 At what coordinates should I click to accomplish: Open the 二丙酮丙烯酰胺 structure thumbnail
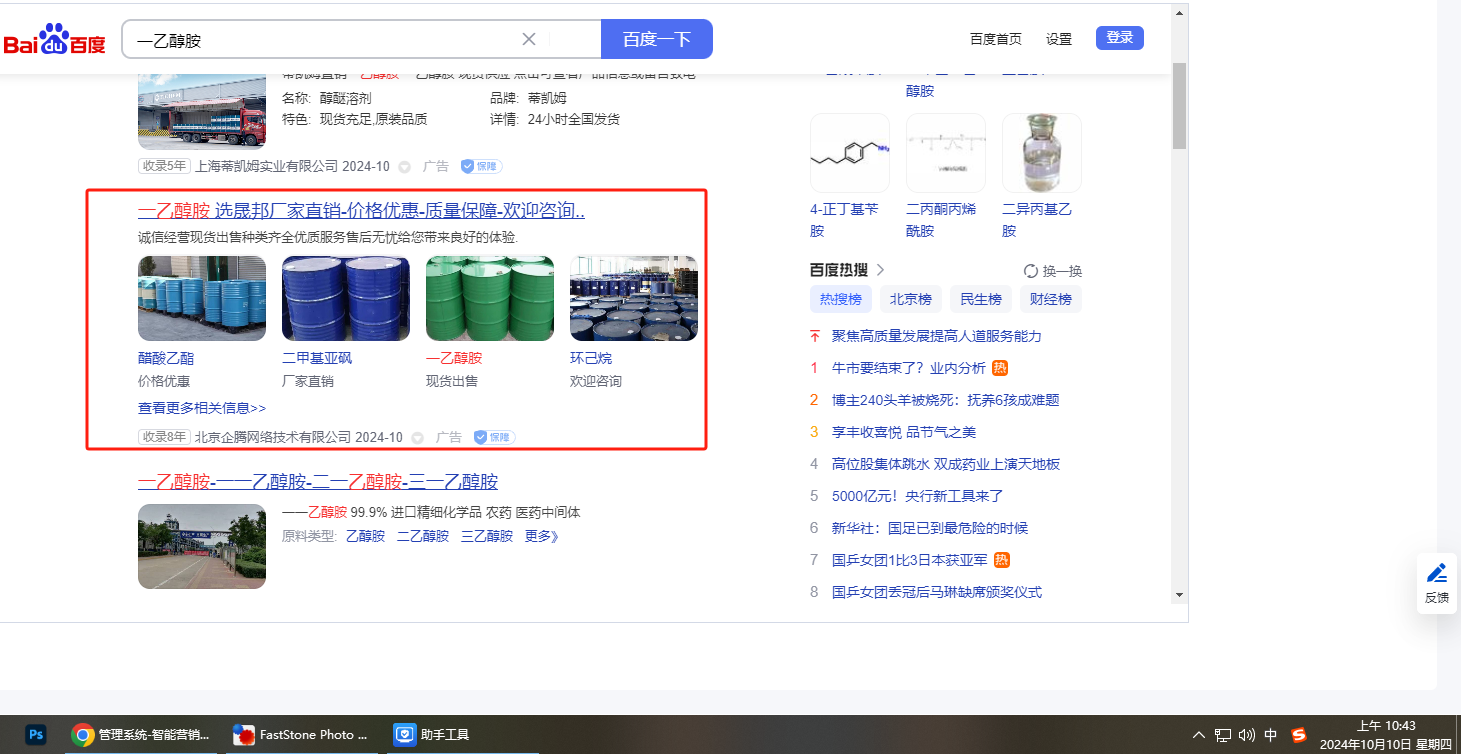click(x=946, y=153)
